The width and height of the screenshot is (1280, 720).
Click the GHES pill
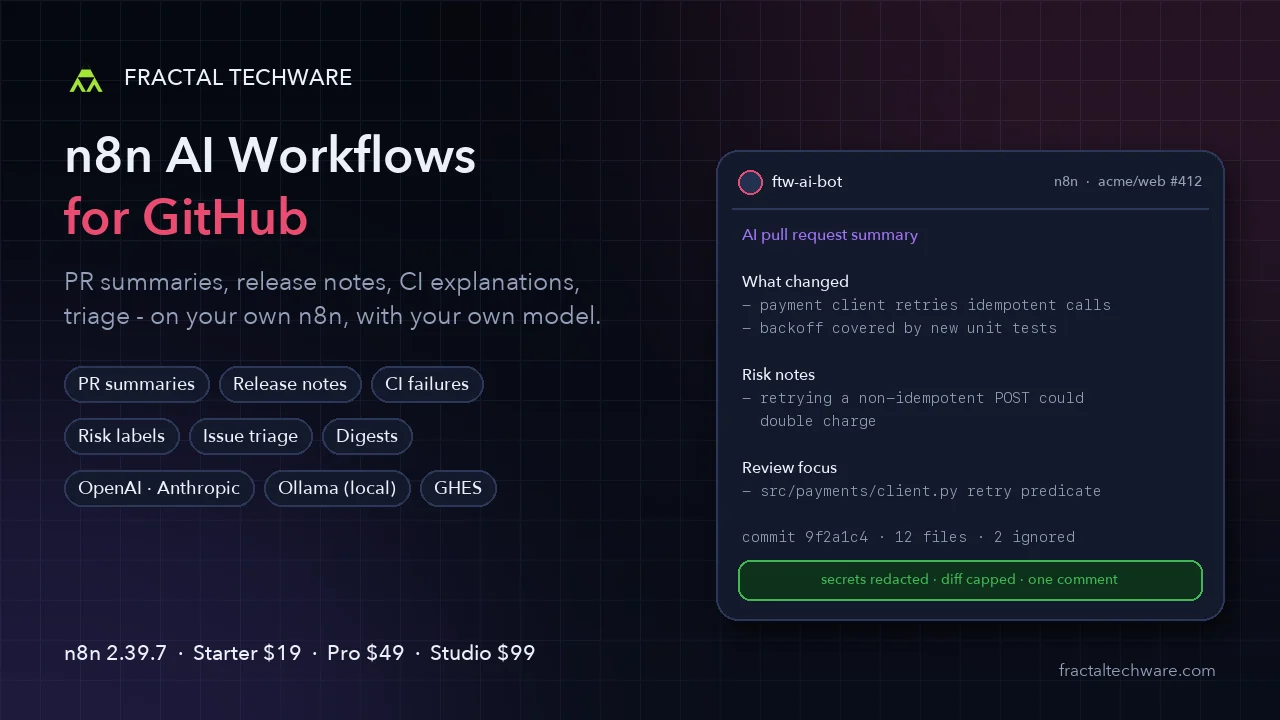[x=458, y=488]
